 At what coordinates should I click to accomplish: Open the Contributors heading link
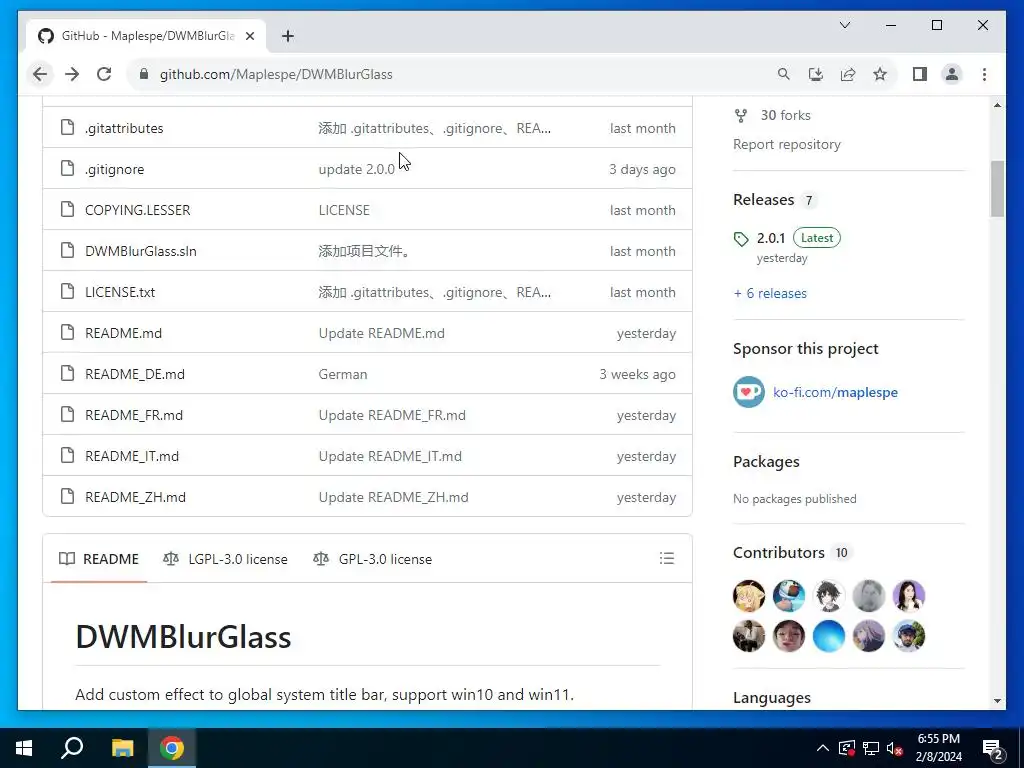tap(778, 552)
